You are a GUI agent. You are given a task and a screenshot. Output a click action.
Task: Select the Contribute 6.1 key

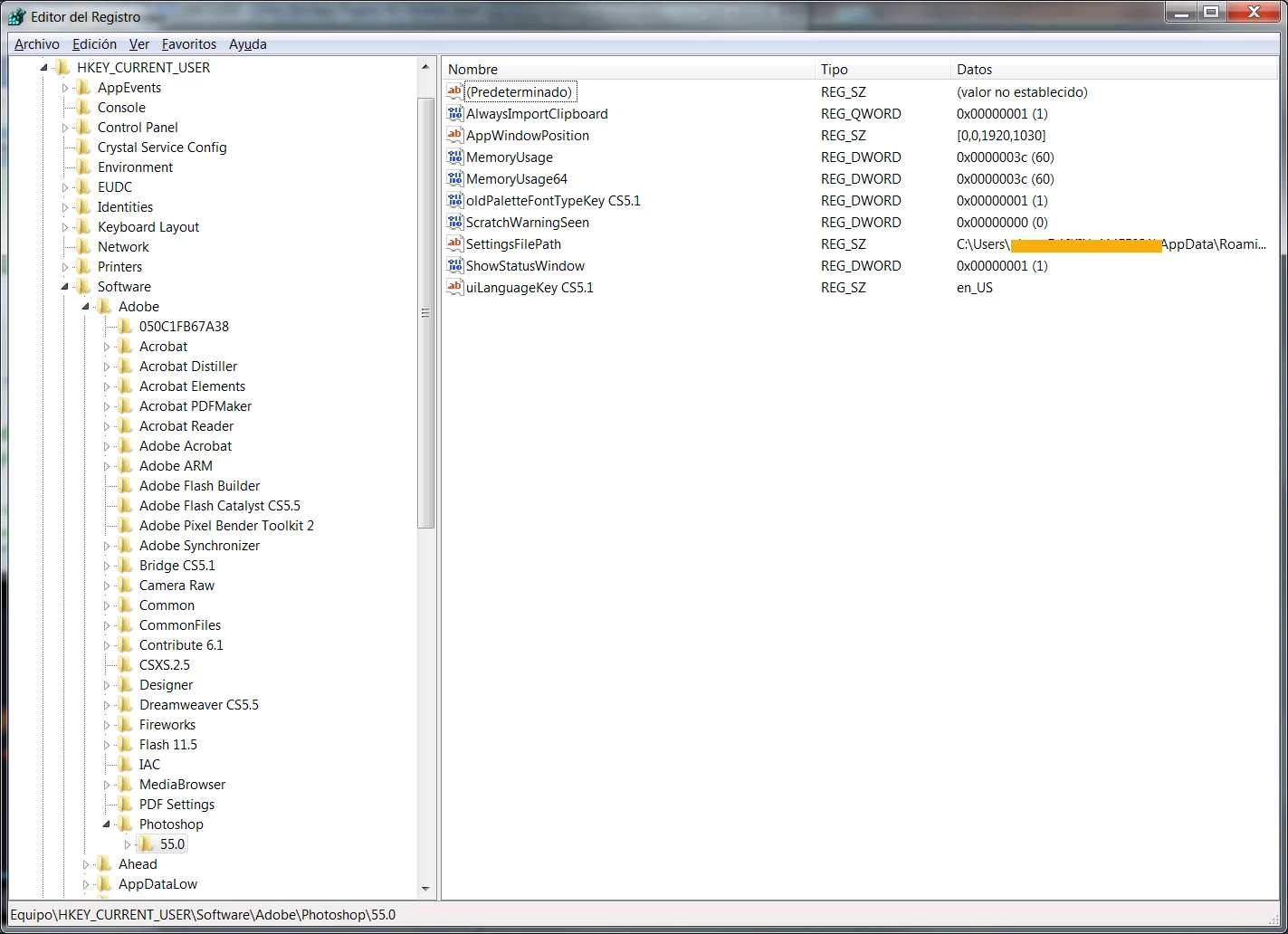(x=181, y=645)
